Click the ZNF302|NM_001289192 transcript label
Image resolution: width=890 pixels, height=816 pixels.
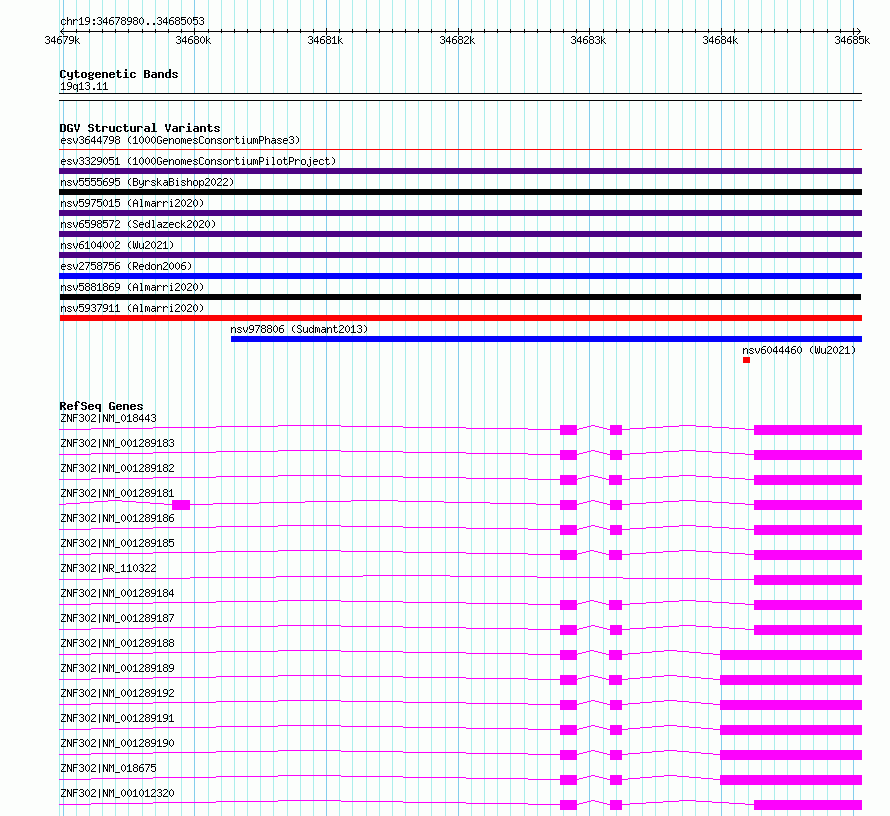tap(117, 693)
